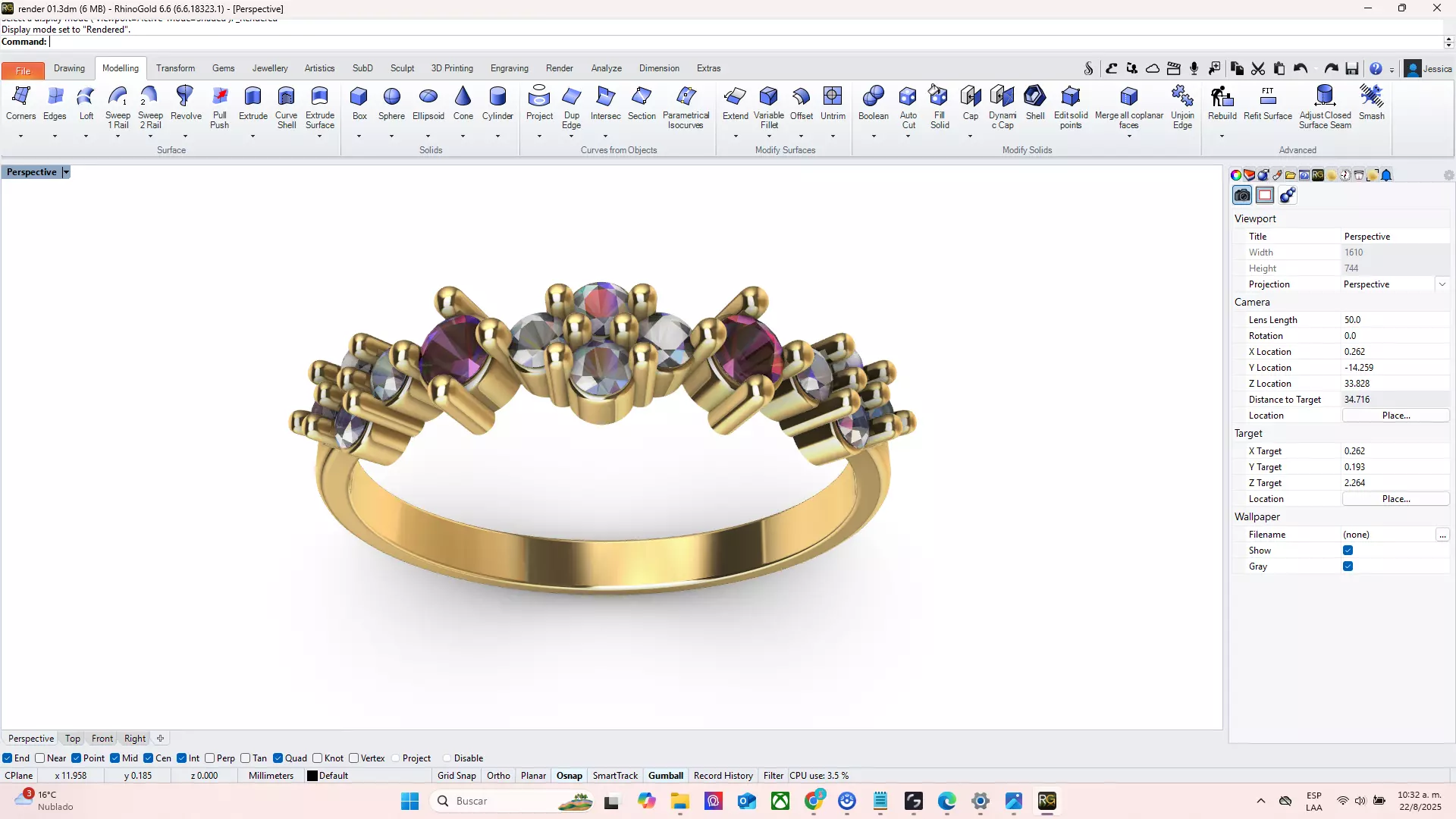The image size is (1456, 819).
Task: Choose the Curve Shell tool
Action: 286,106
